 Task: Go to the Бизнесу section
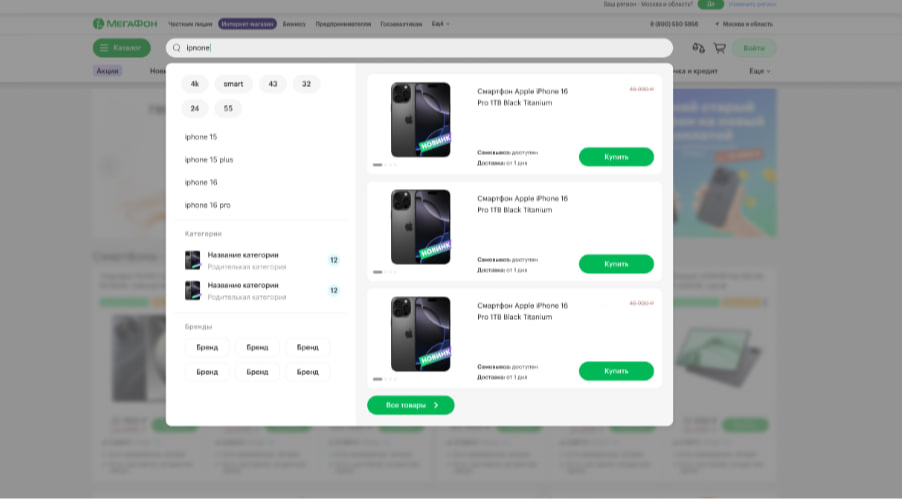pos(294,23)
